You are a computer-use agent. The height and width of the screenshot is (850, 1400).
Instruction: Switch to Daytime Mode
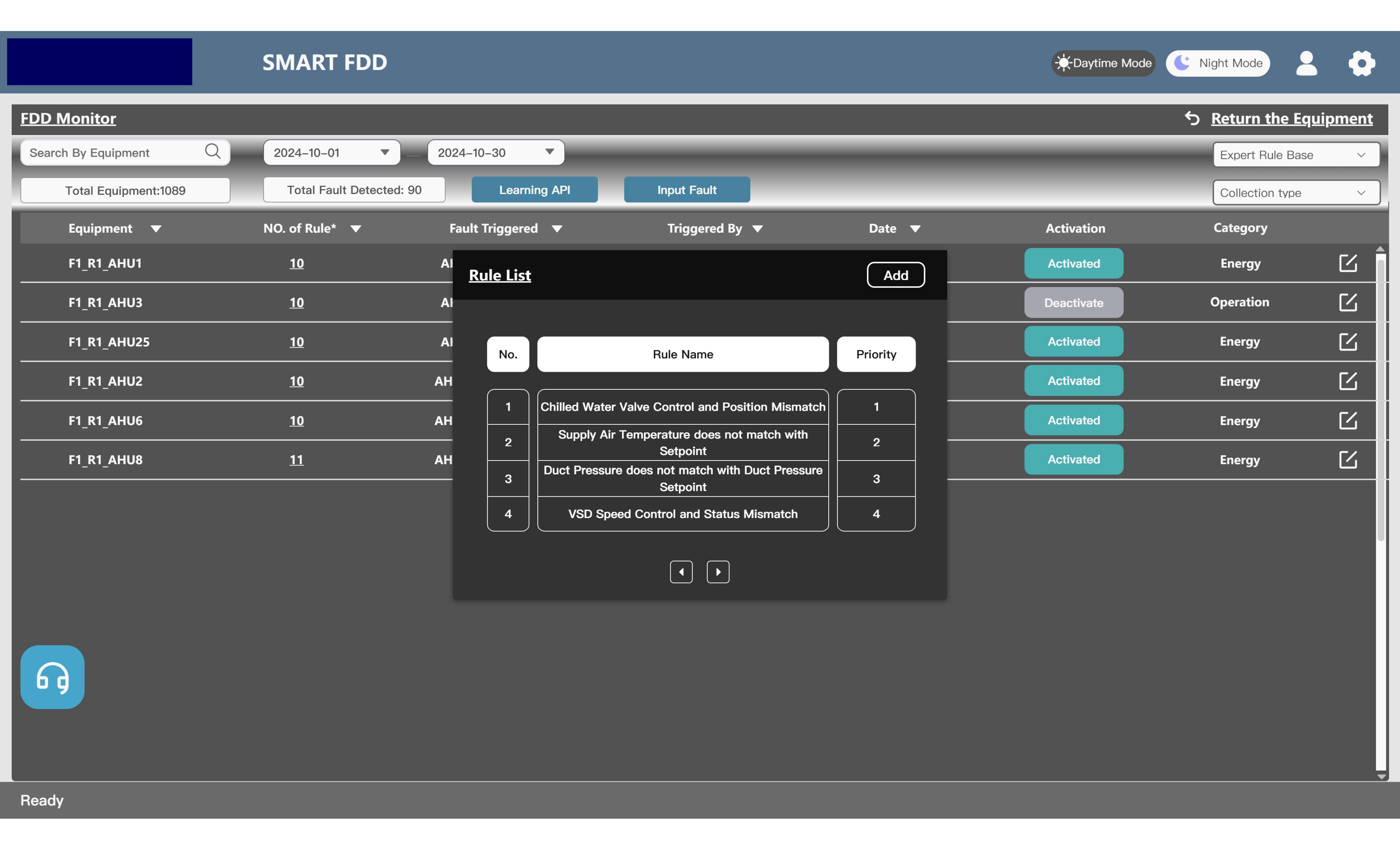coord(1103,63)
